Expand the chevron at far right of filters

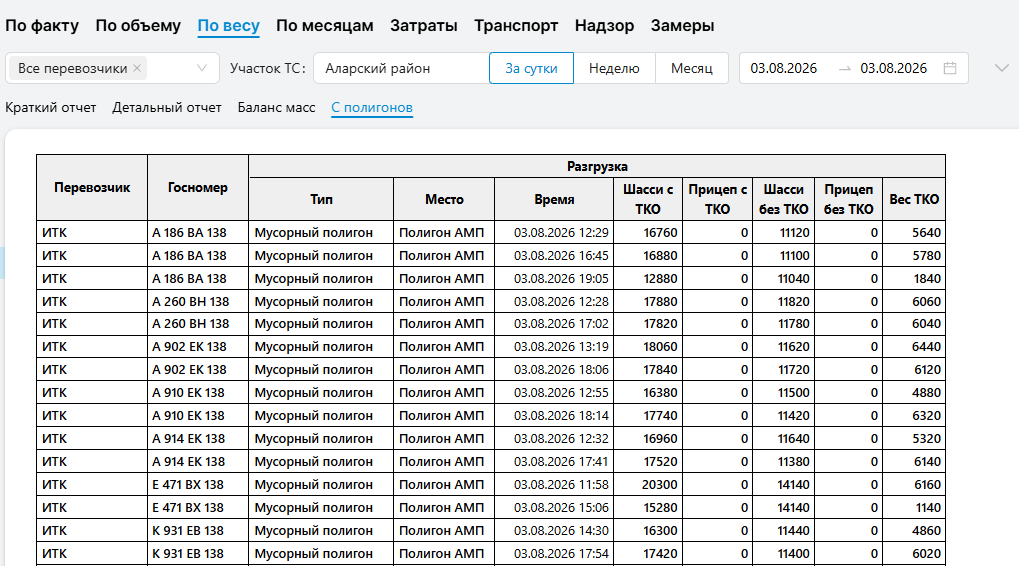1001,68
